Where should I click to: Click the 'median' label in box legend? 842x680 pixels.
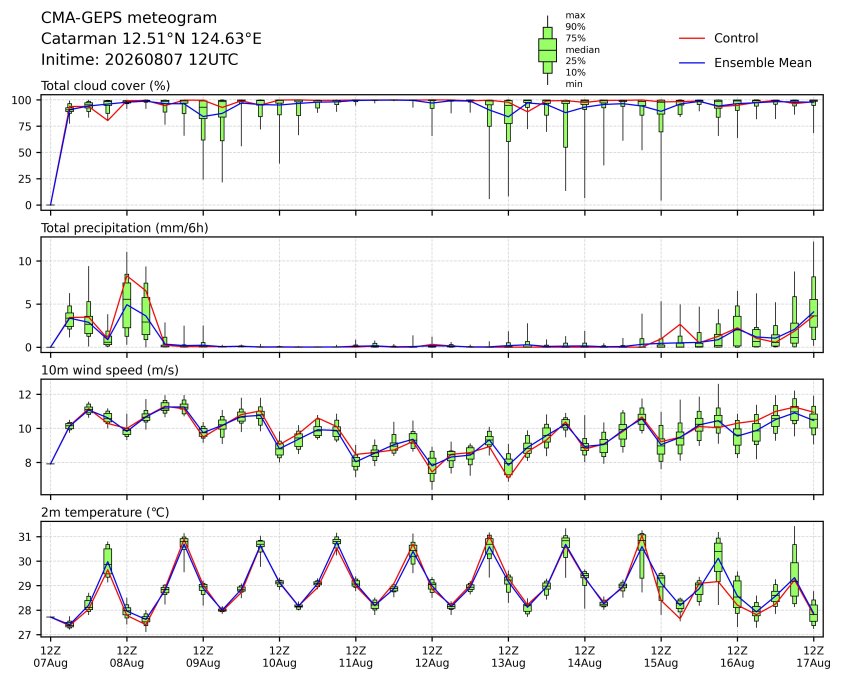point(582,49)
